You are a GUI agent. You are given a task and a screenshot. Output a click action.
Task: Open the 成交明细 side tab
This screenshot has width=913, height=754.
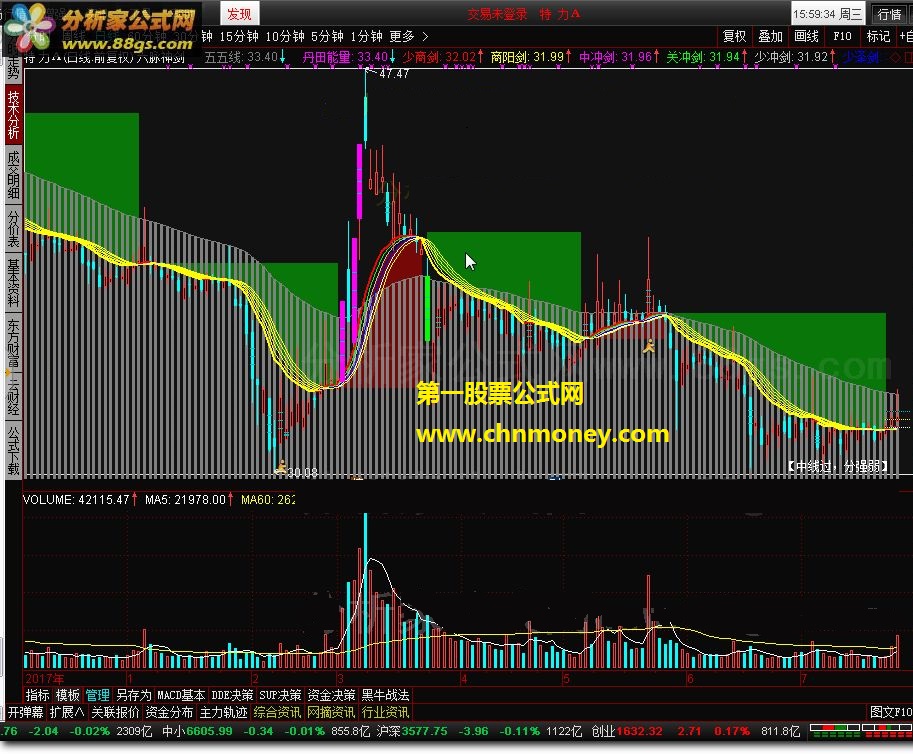click(x=13, y=175)
